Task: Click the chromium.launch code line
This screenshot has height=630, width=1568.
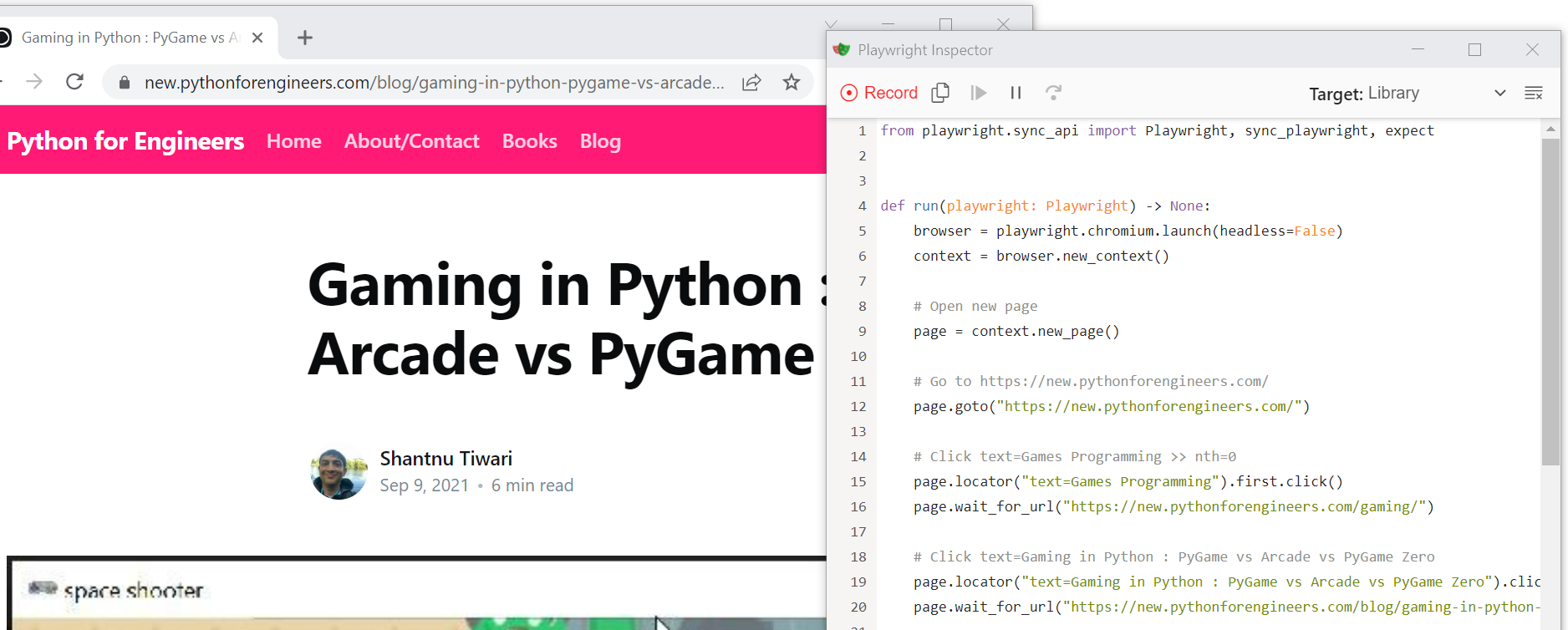Action: (x=1128, y=231)
